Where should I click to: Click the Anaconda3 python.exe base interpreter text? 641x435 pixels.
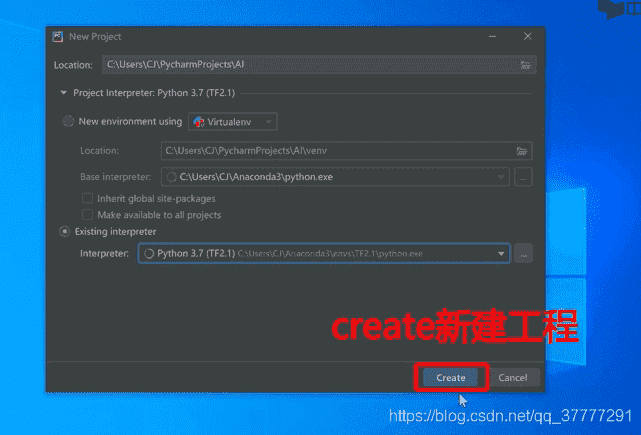[256, 177]
